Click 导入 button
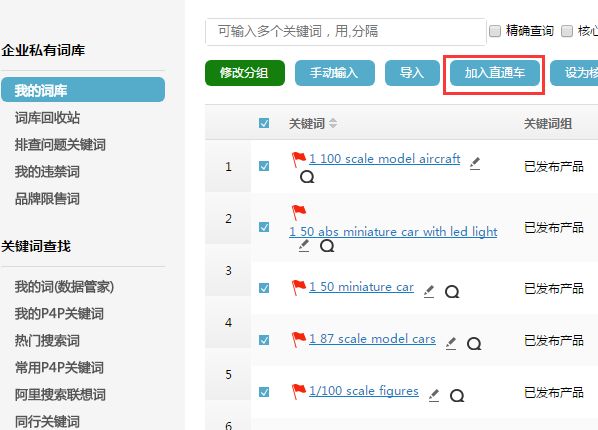The width and height of the screenshot is (598, 430). (x=412, y=73)
